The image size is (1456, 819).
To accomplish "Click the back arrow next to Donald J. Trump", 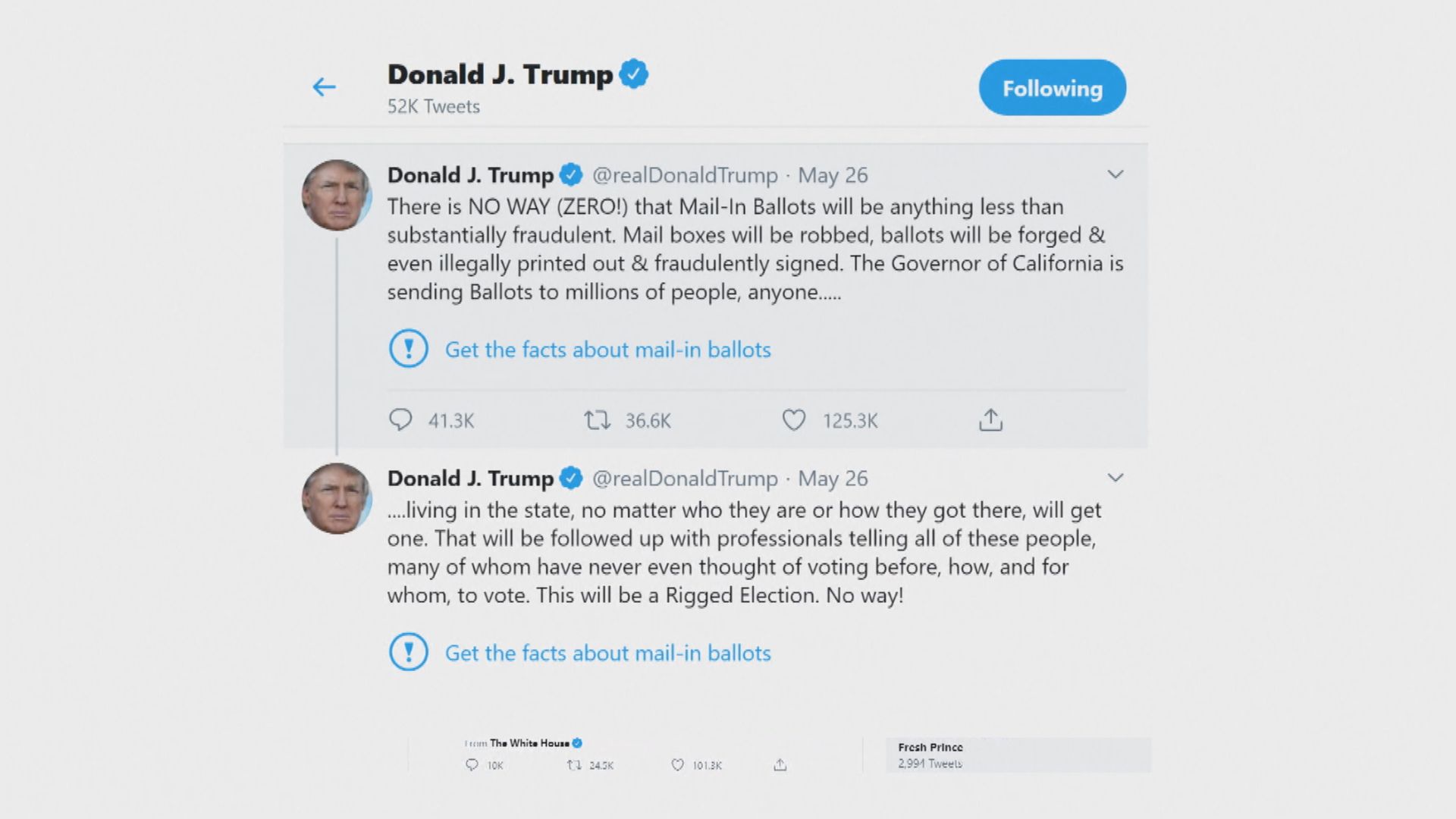I will (325, 87).
